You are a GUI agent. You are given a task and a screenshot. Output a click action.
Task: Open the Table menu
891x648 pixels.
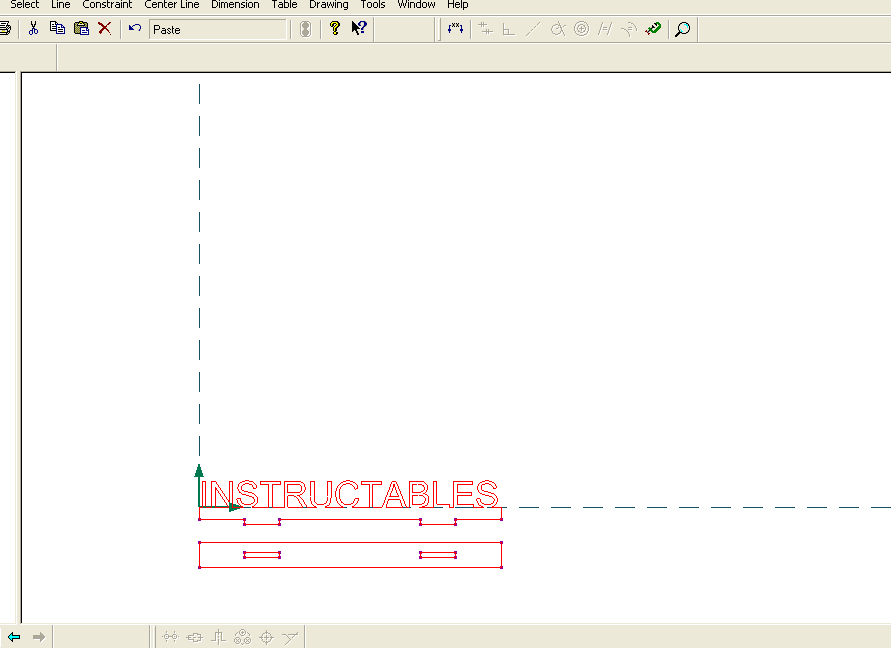pos(284,5)
